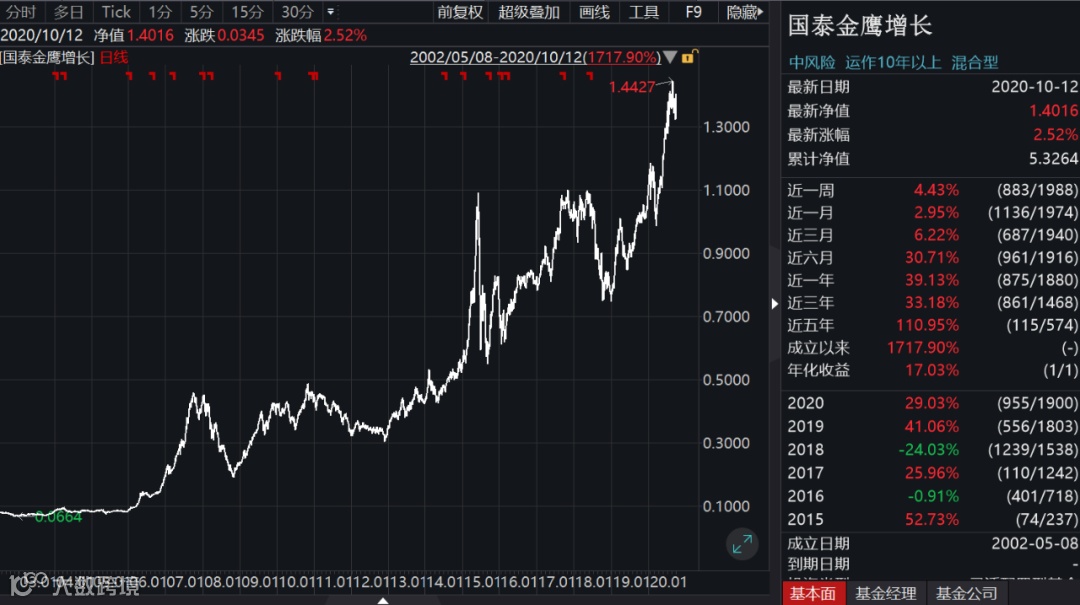Click the 2017 yearly return row
1080x605 pixels.
click(x=932, y=473)
